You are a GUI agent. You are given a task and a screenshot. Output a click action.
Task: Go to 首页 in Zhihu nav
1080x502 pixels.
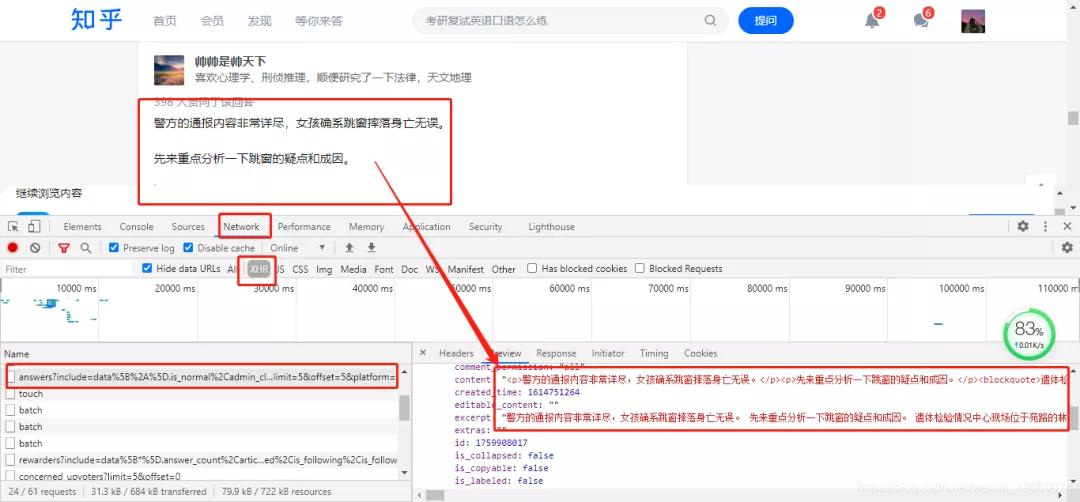[x=165, y=21]
